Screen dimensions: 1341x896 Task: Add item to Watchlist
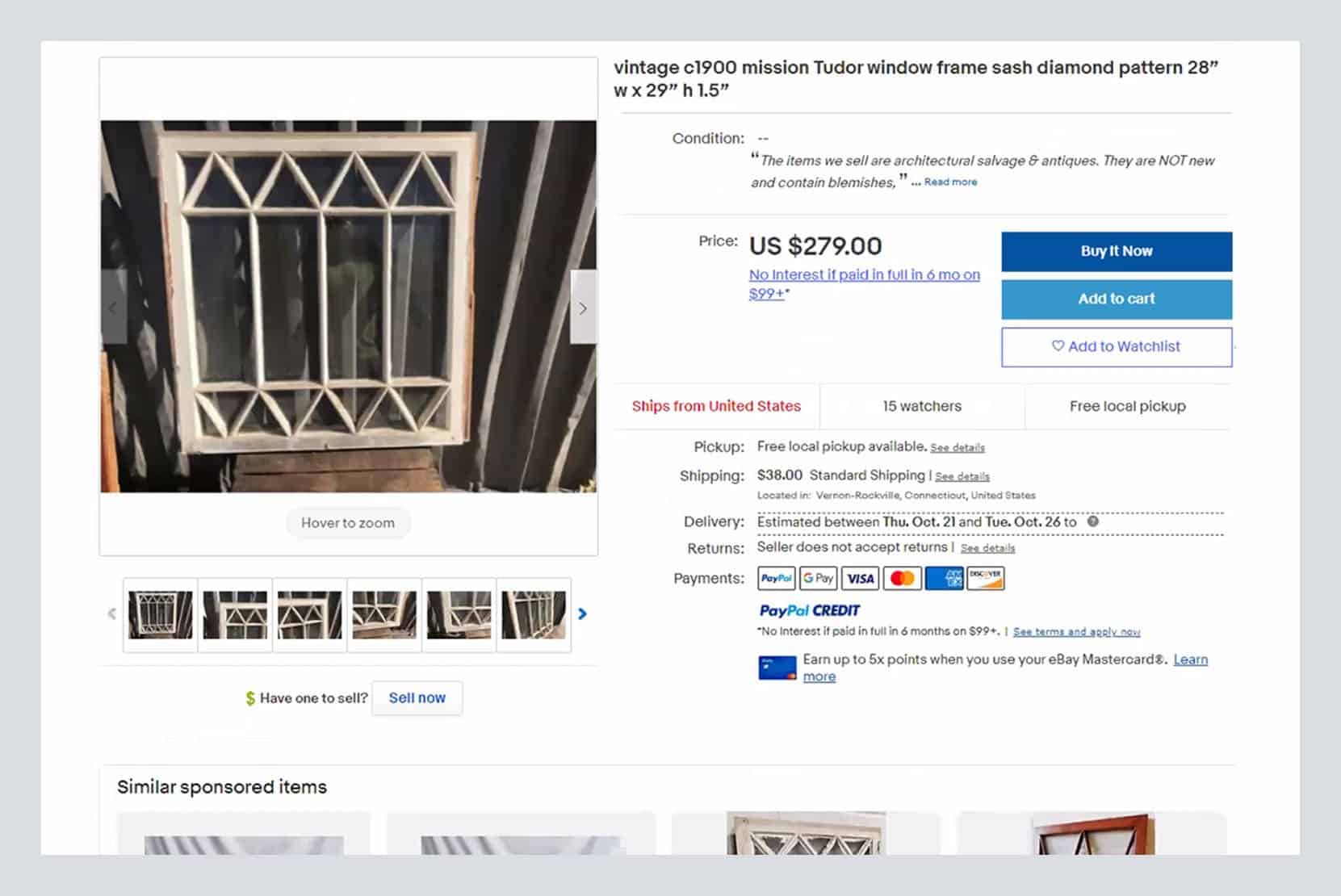[1117, 346]
